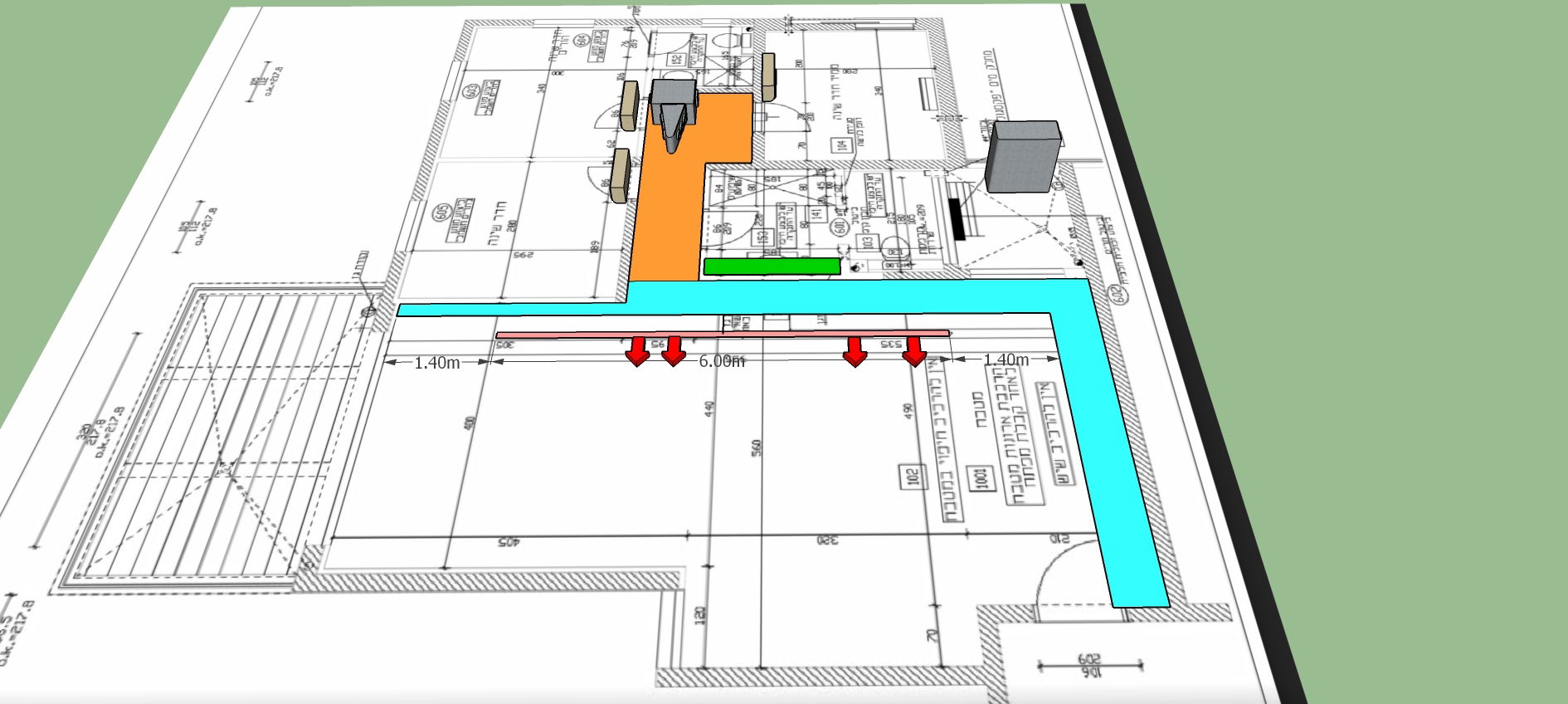1568x704 pixels.
Task: Click the leftmost red down arrow
Action: 637,350
